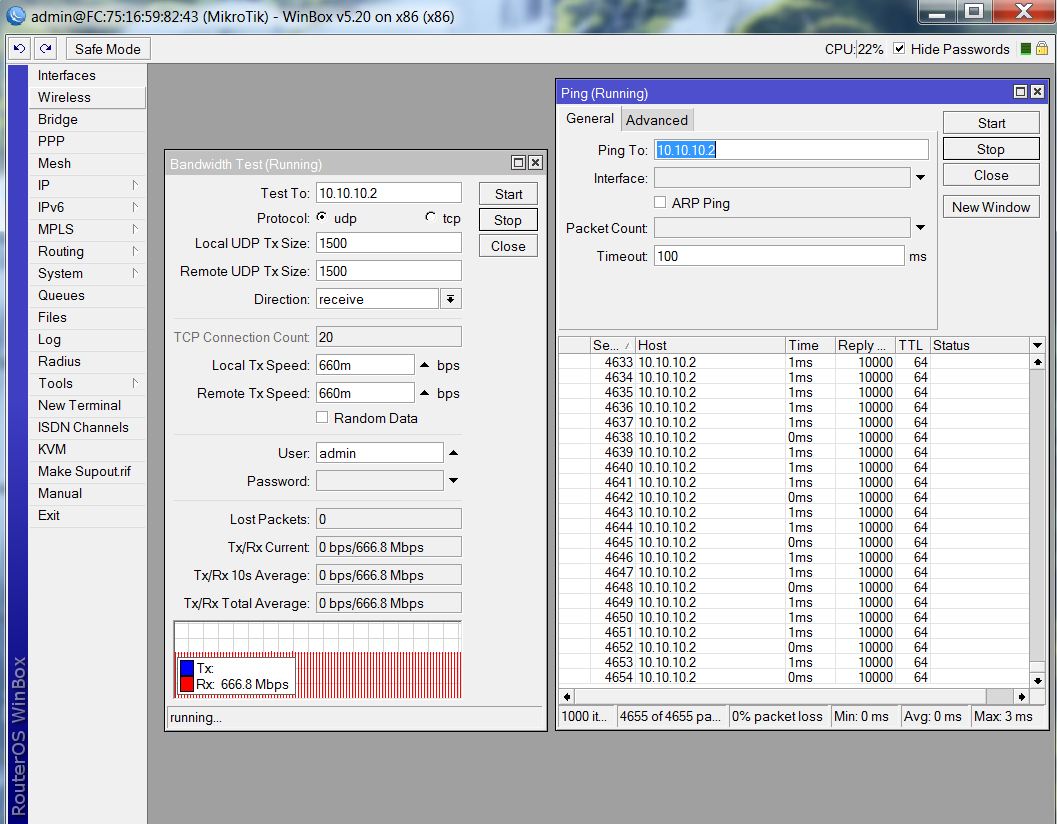Open the Direction dropdown
Screen dimensions: 1057x824
click(450, 299)
